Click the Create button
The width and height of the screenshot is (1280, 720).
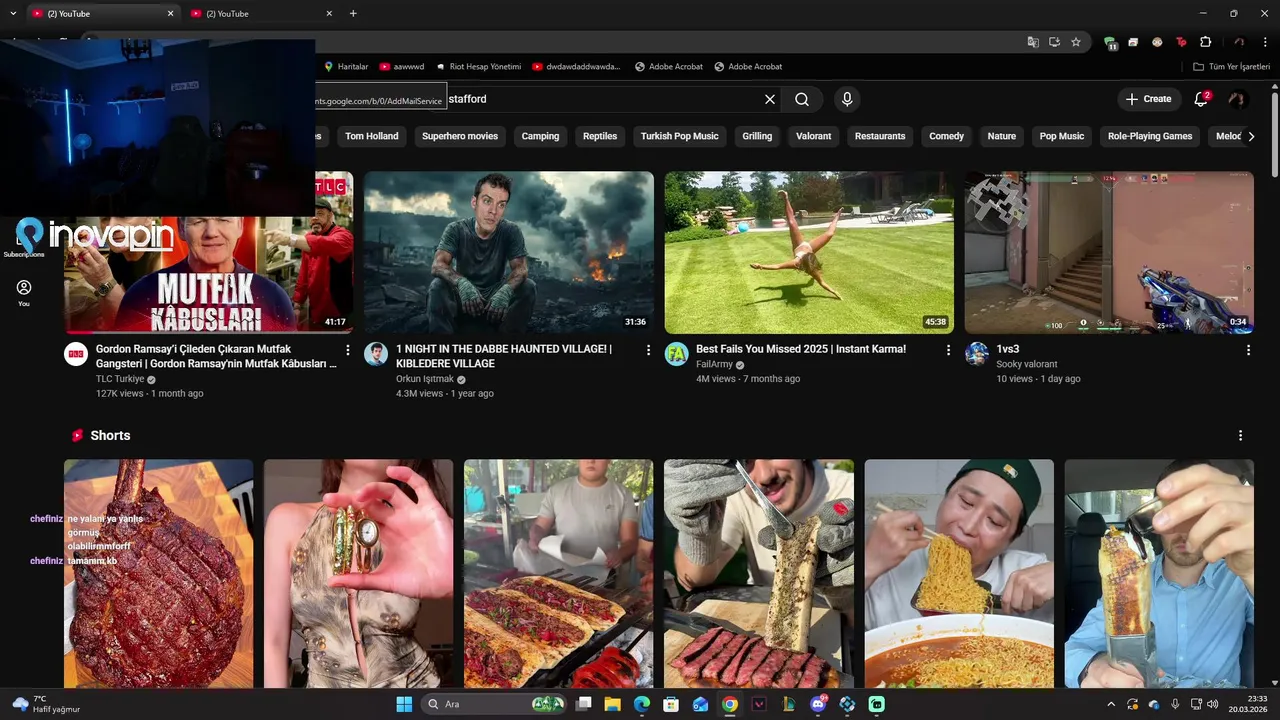click(1148, 99)
